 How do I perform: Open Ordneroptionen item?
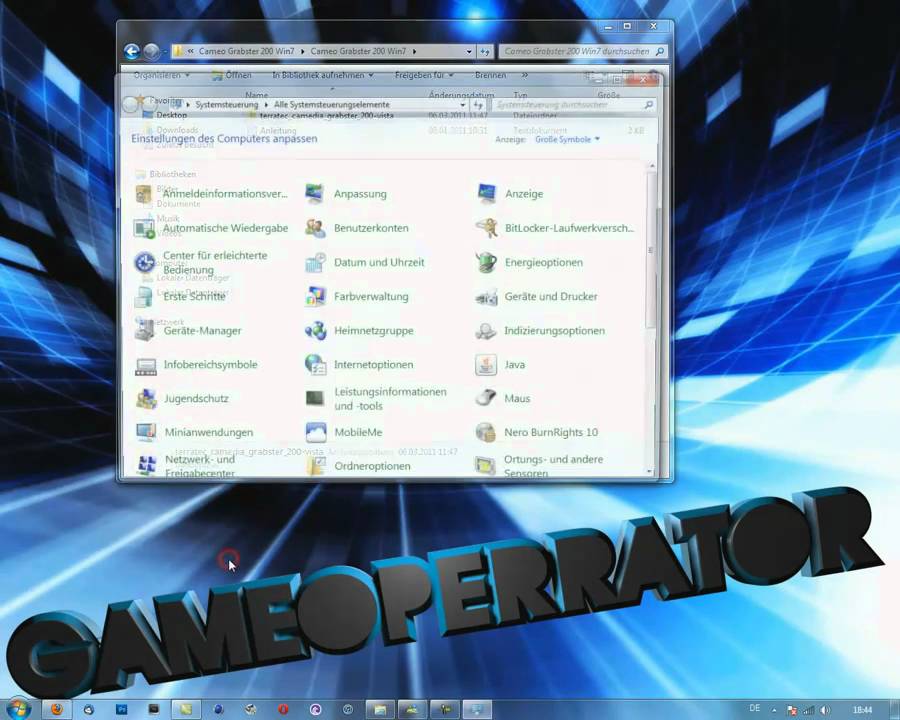click(x=358, y=466)
